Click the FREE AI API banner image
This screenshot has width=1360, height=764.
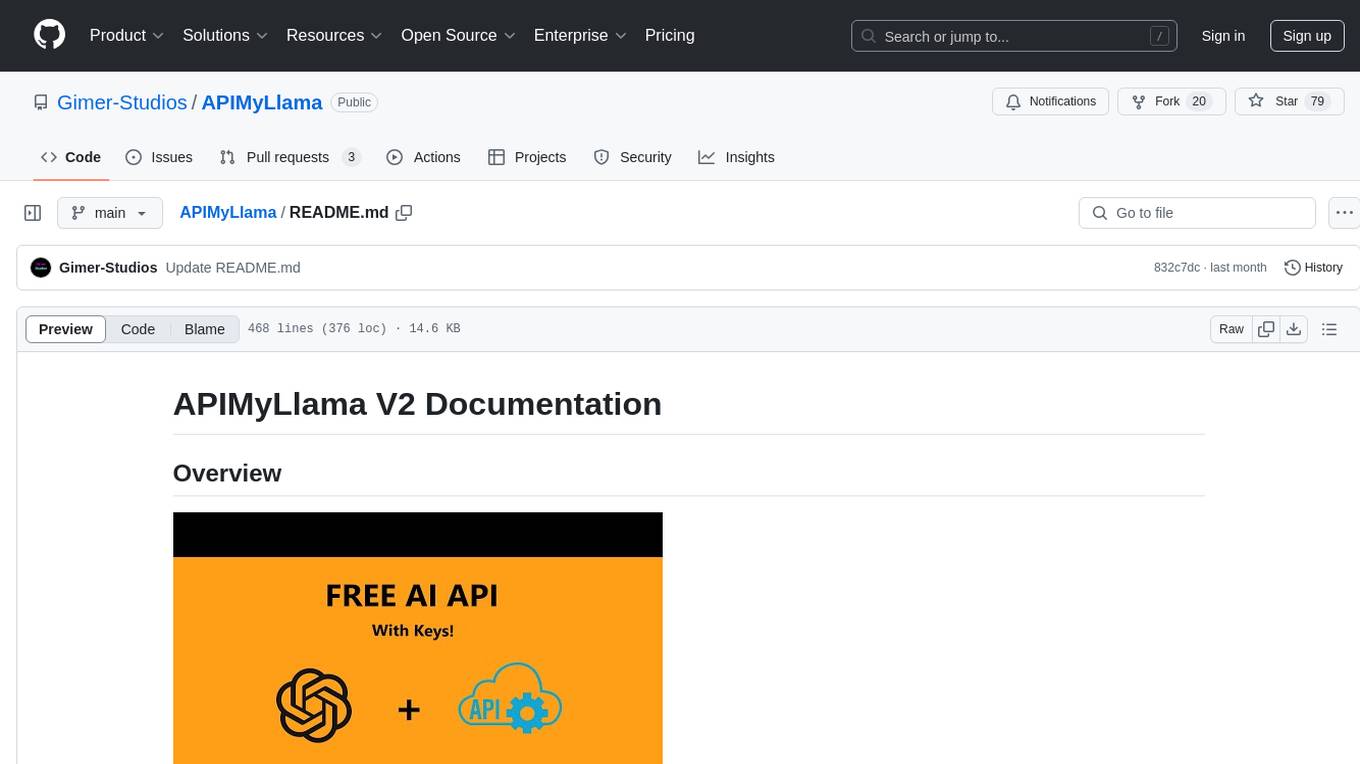(418, 638)
